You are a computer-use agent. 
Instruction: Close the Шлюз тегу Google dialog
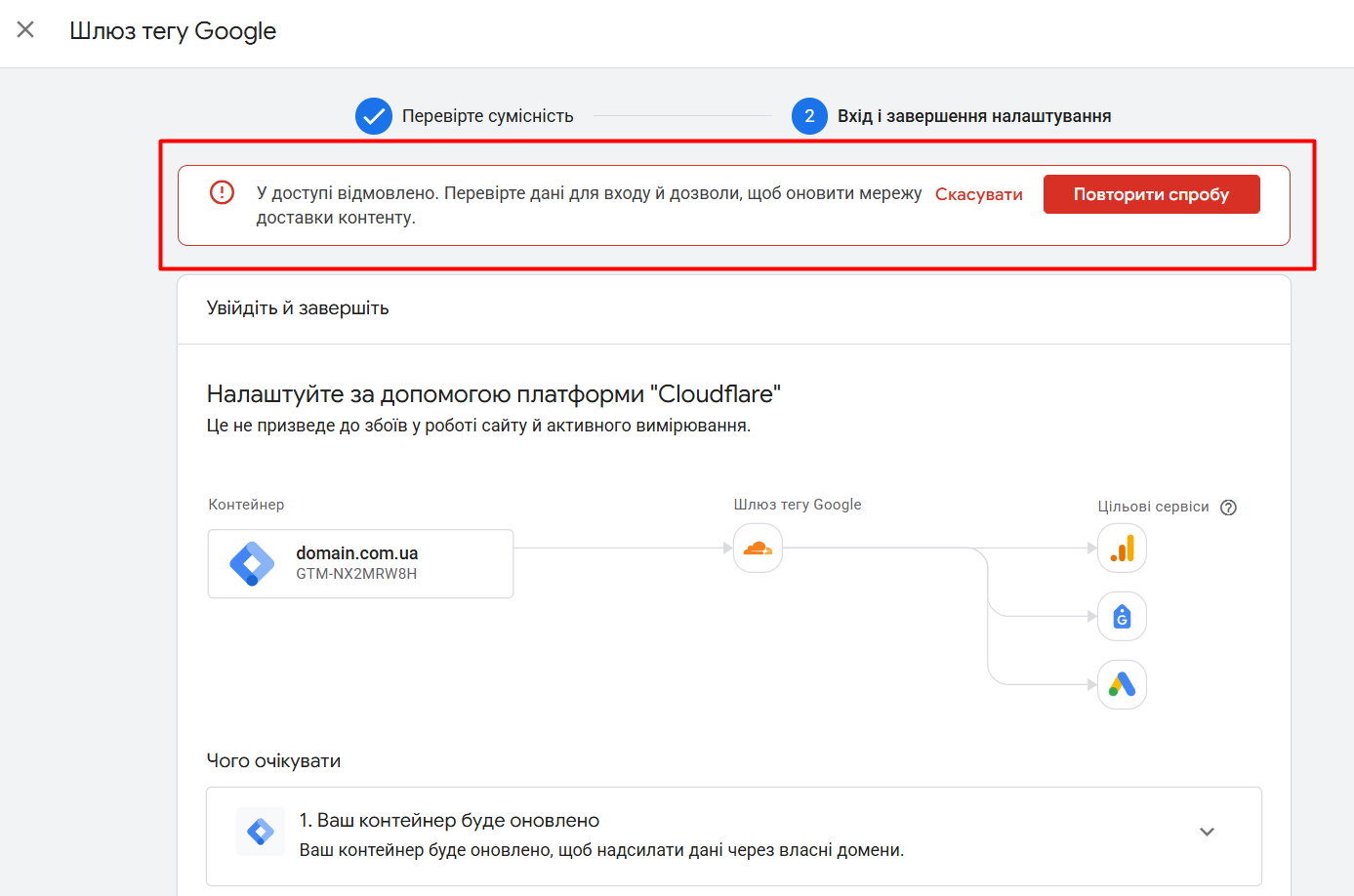click(x=26, y=30)
